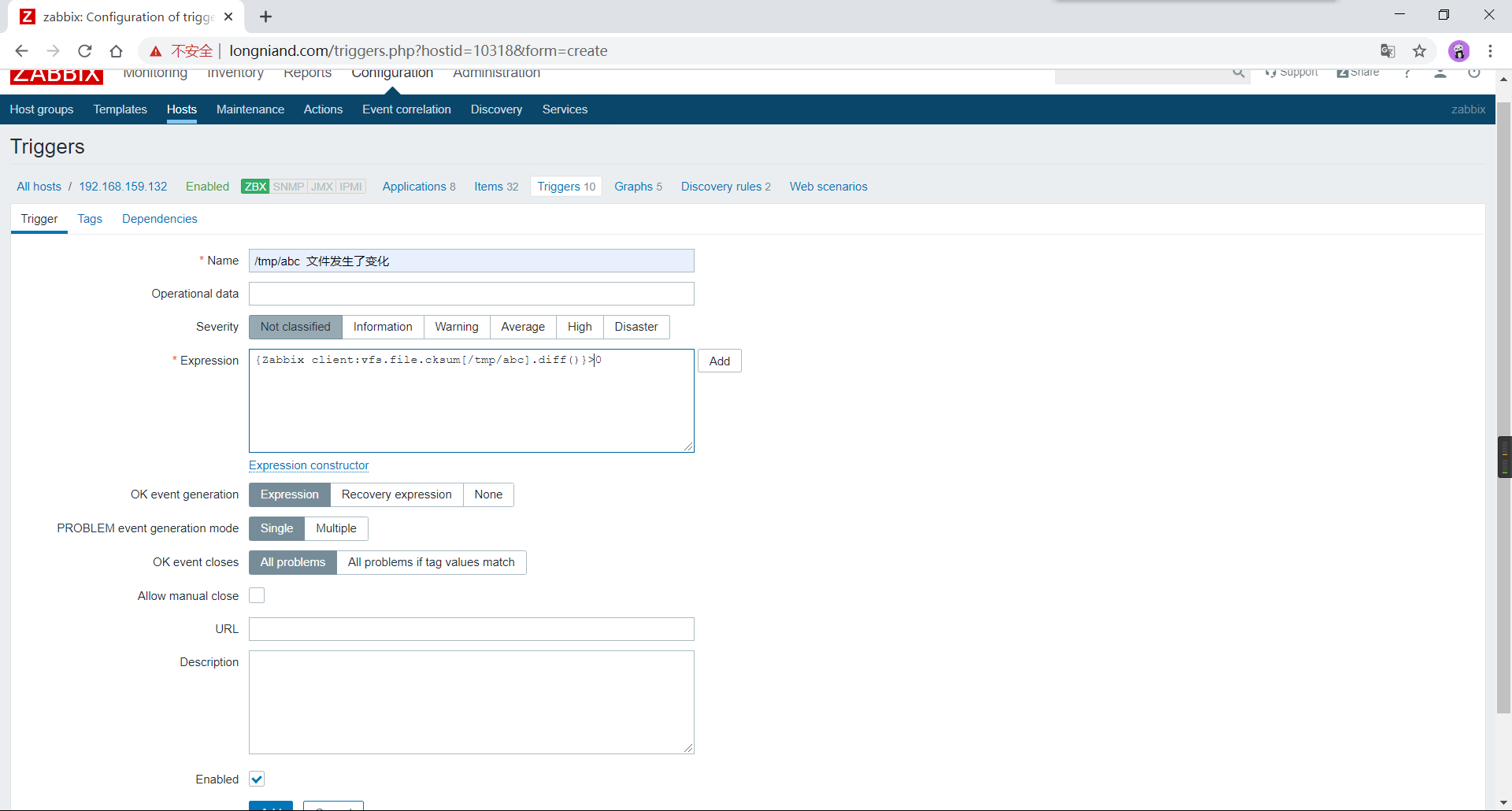The height and width of the screenshot is (811, 1512).
Task: Open the Expression constructor link
Action: [309, 465]
